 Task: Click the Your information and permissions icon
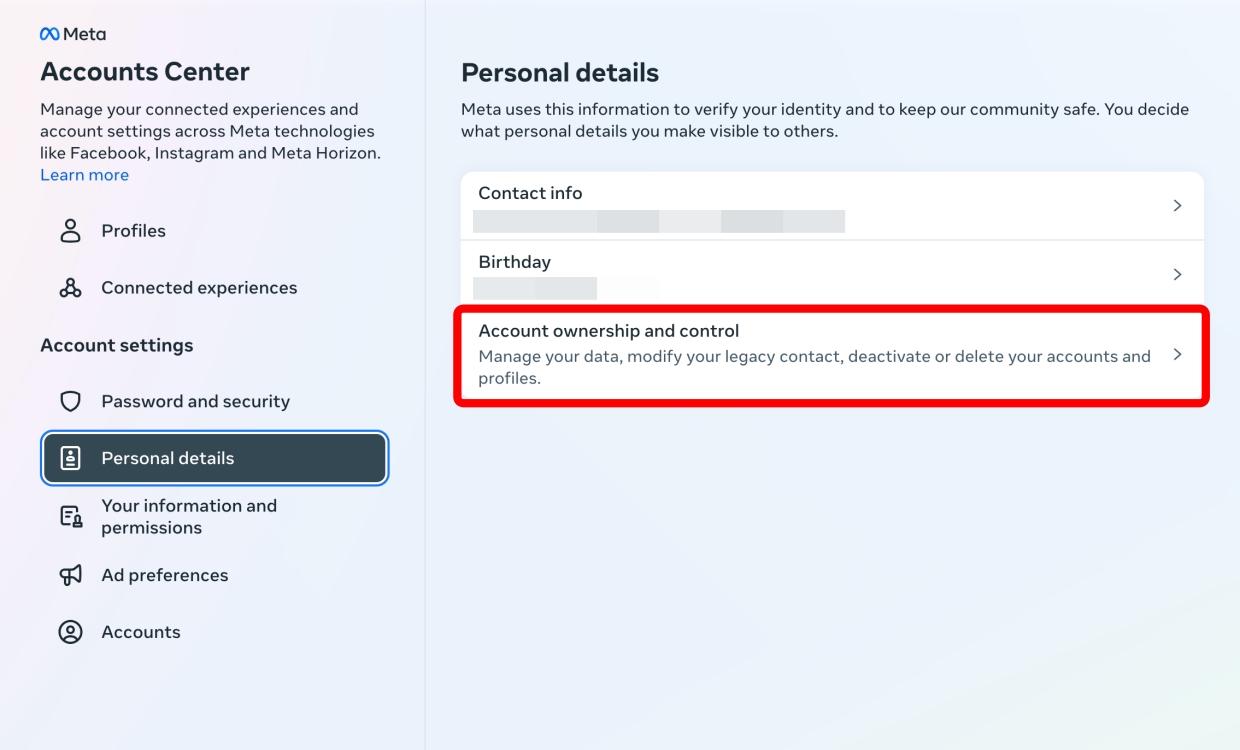69,516
